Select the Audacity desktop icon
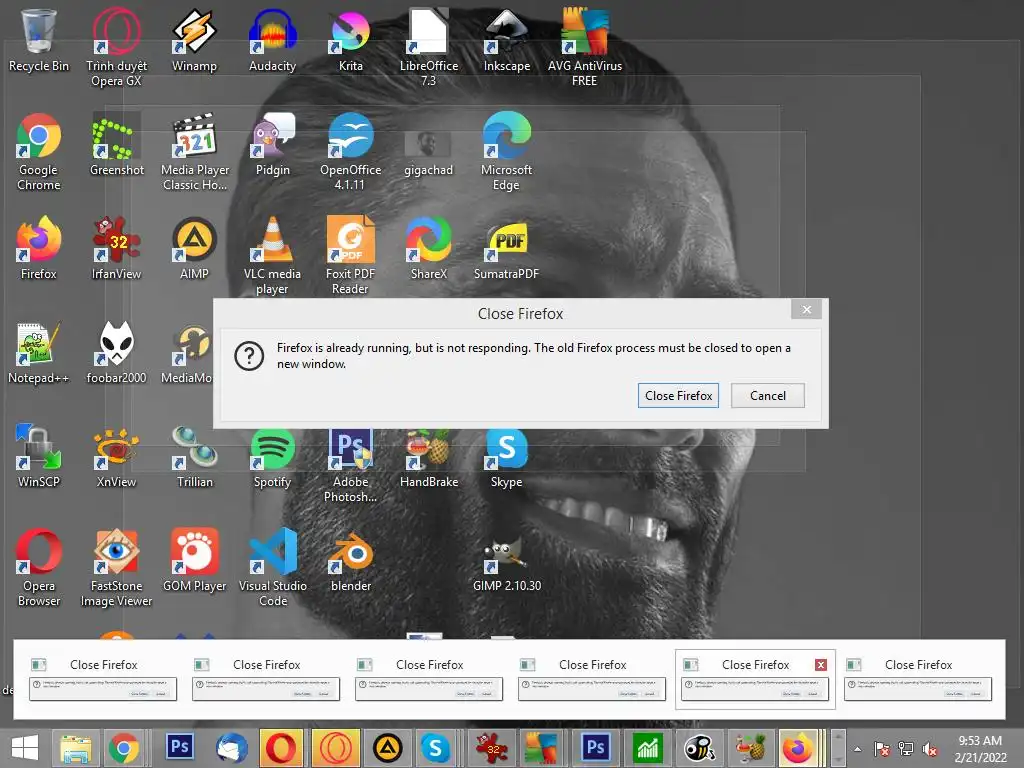Image resolution: width=1024 pixels, height=768 pixels. point(272,40)
